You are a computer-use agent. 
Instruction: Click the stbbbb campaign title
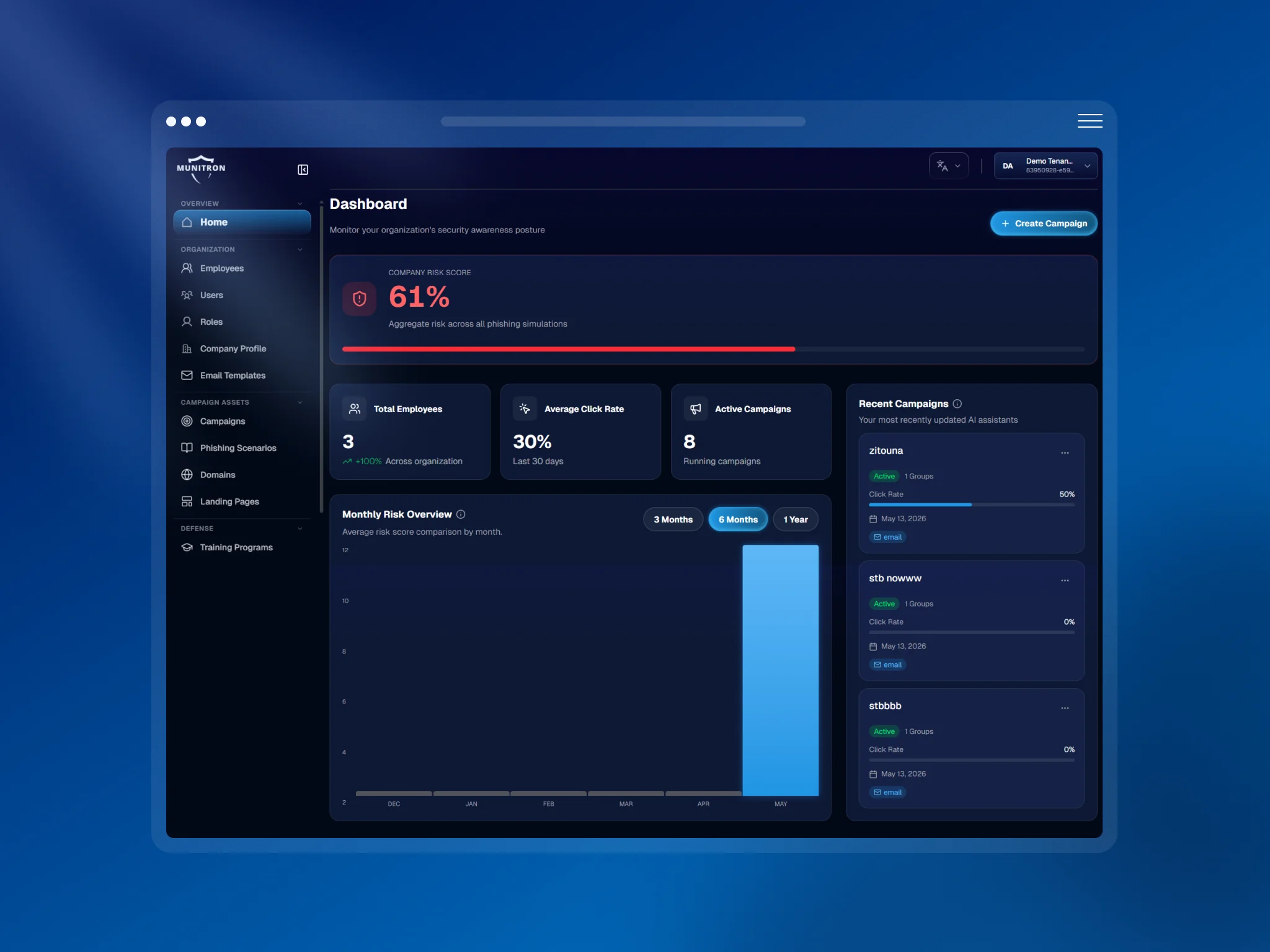[885, 706]
